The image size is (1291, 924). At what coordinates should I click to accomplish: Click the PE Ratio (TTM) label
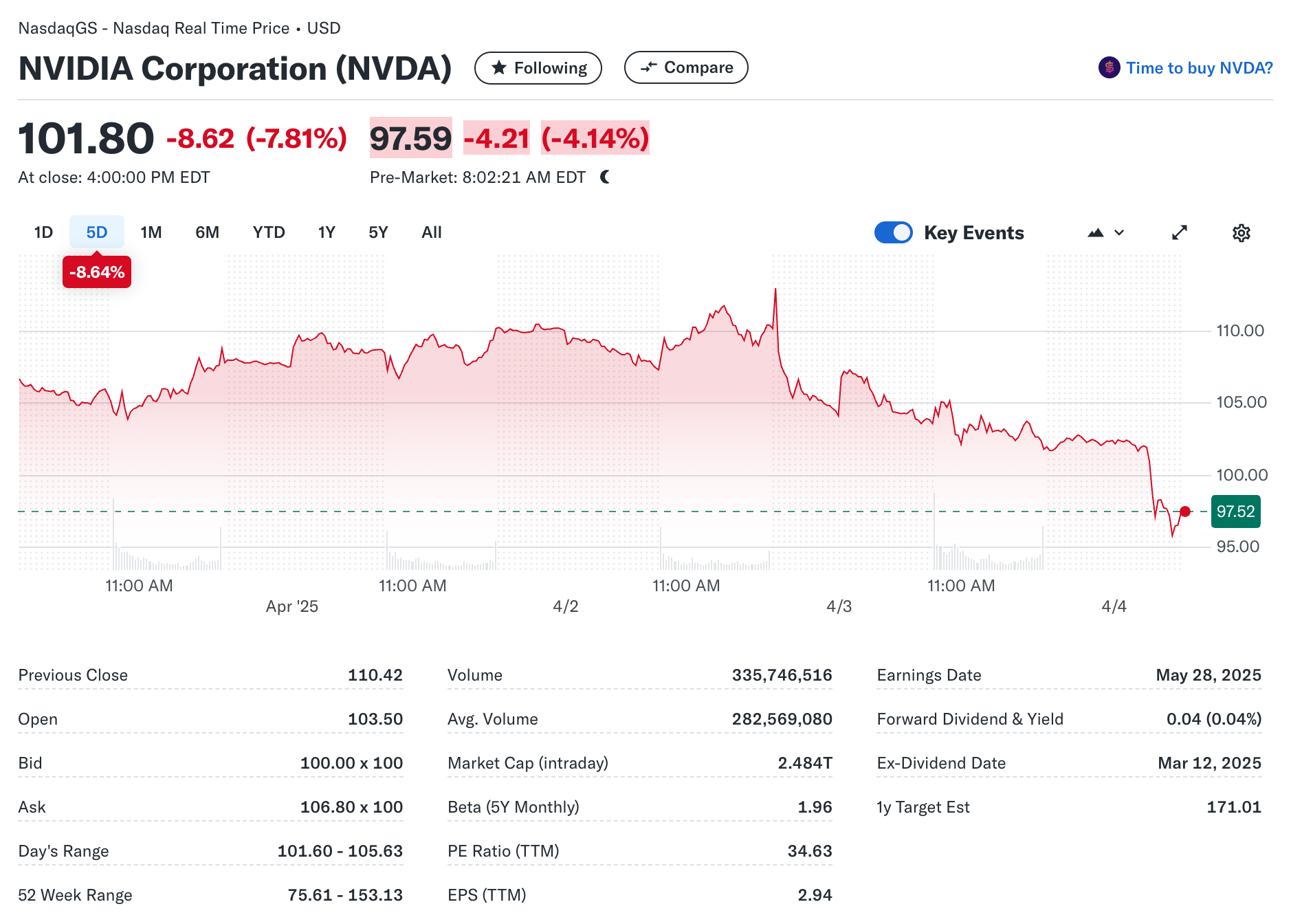[503, 851]
